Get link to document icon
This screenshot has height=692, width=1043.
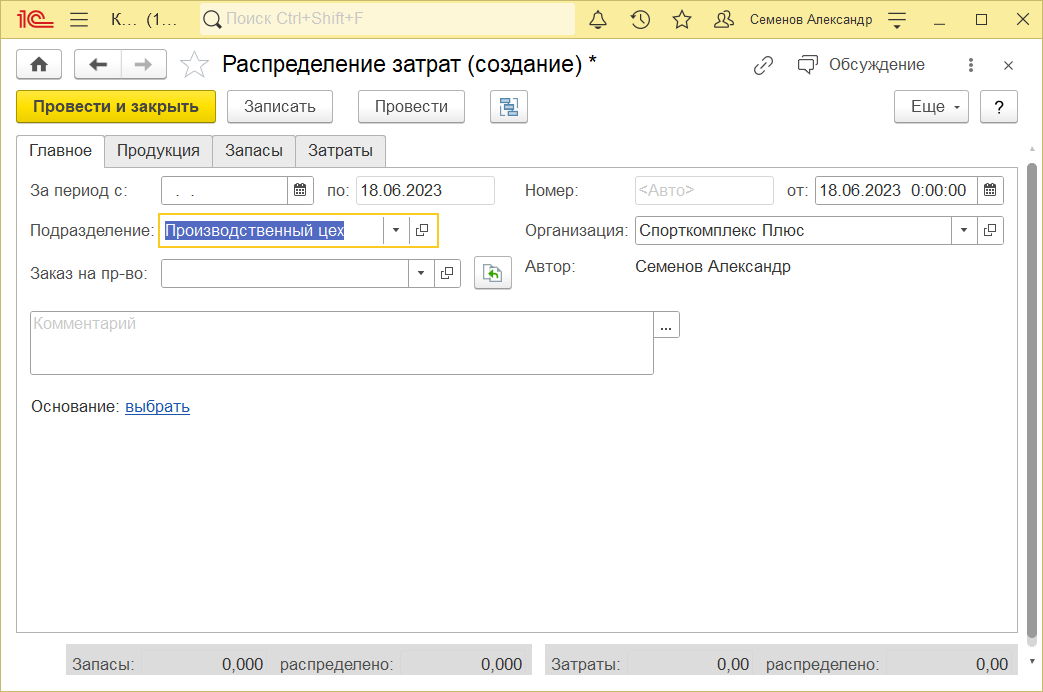click(x=763, y=65)
